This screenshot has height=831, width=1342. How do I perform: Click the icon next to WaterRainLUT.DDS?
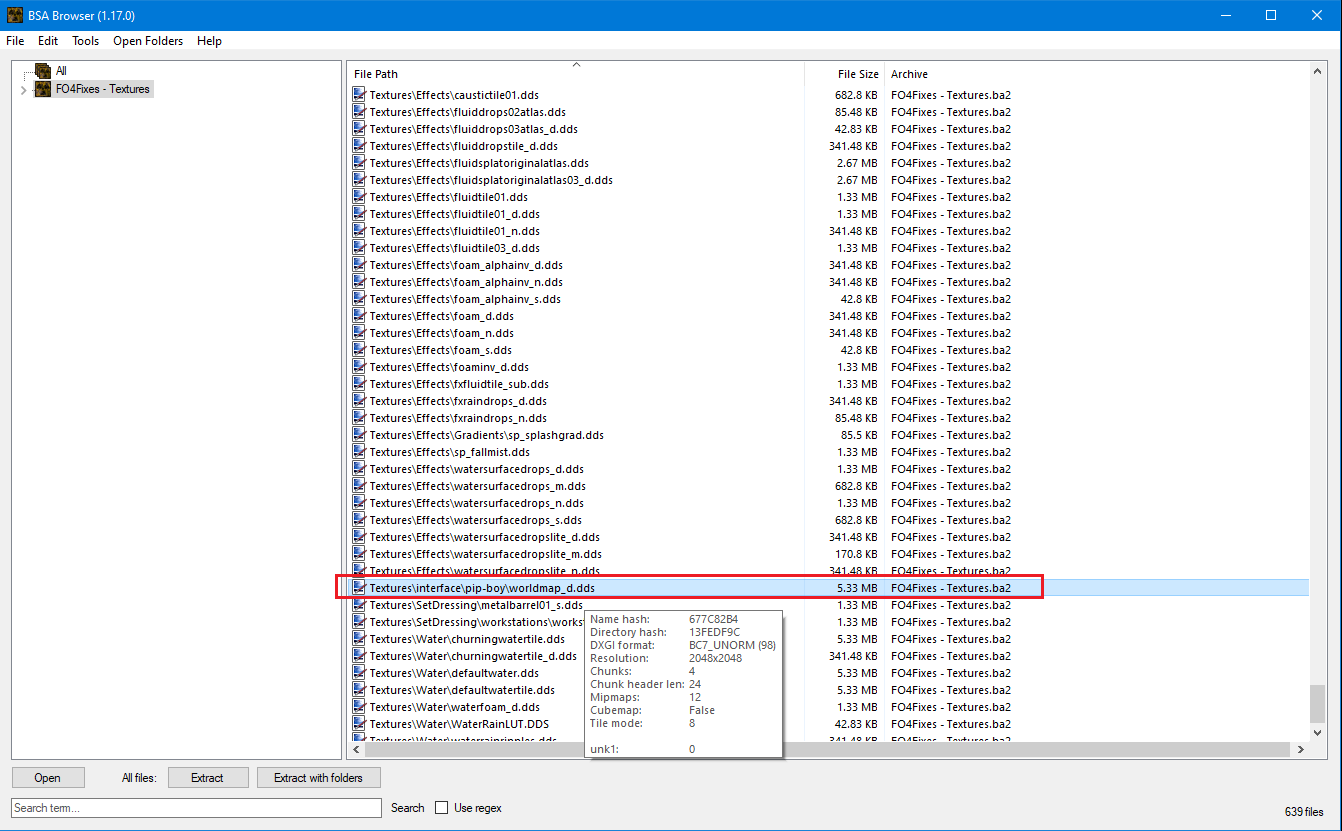click(359, 724)
